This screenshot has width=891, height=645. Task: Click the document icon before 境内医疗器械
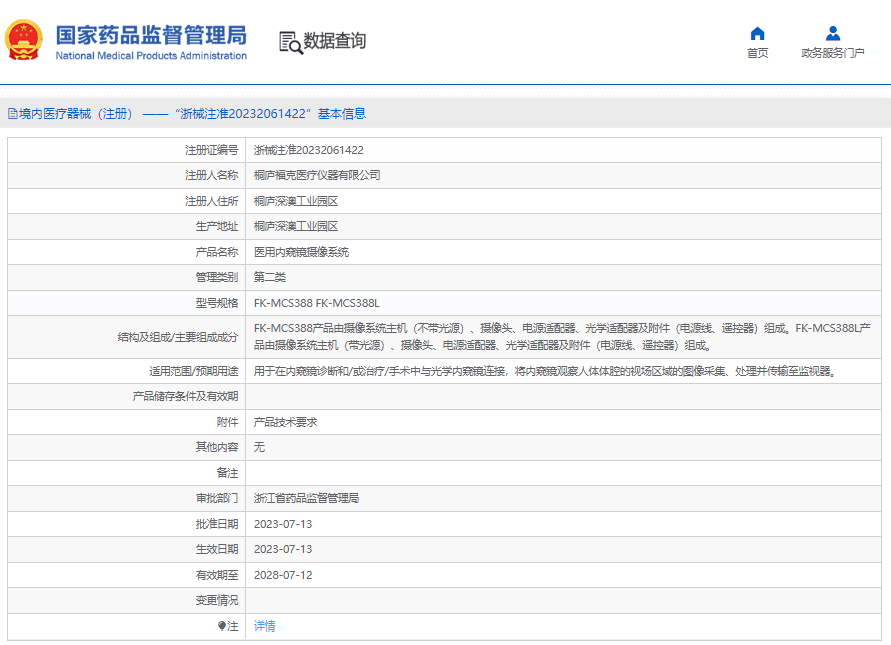pos(13,114)
